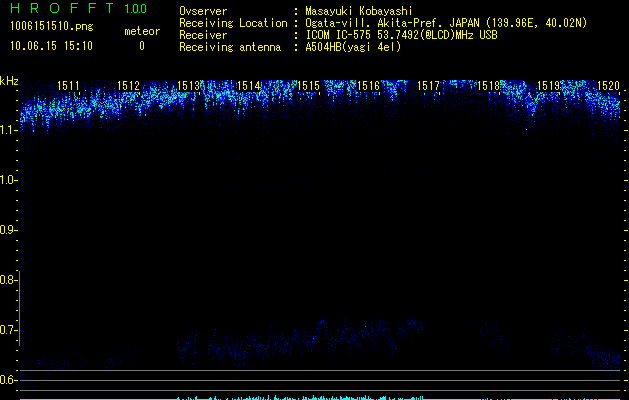Click the 1.1 frequency axis label
This screenshot has width=629, height=400.
pos(8,130)
